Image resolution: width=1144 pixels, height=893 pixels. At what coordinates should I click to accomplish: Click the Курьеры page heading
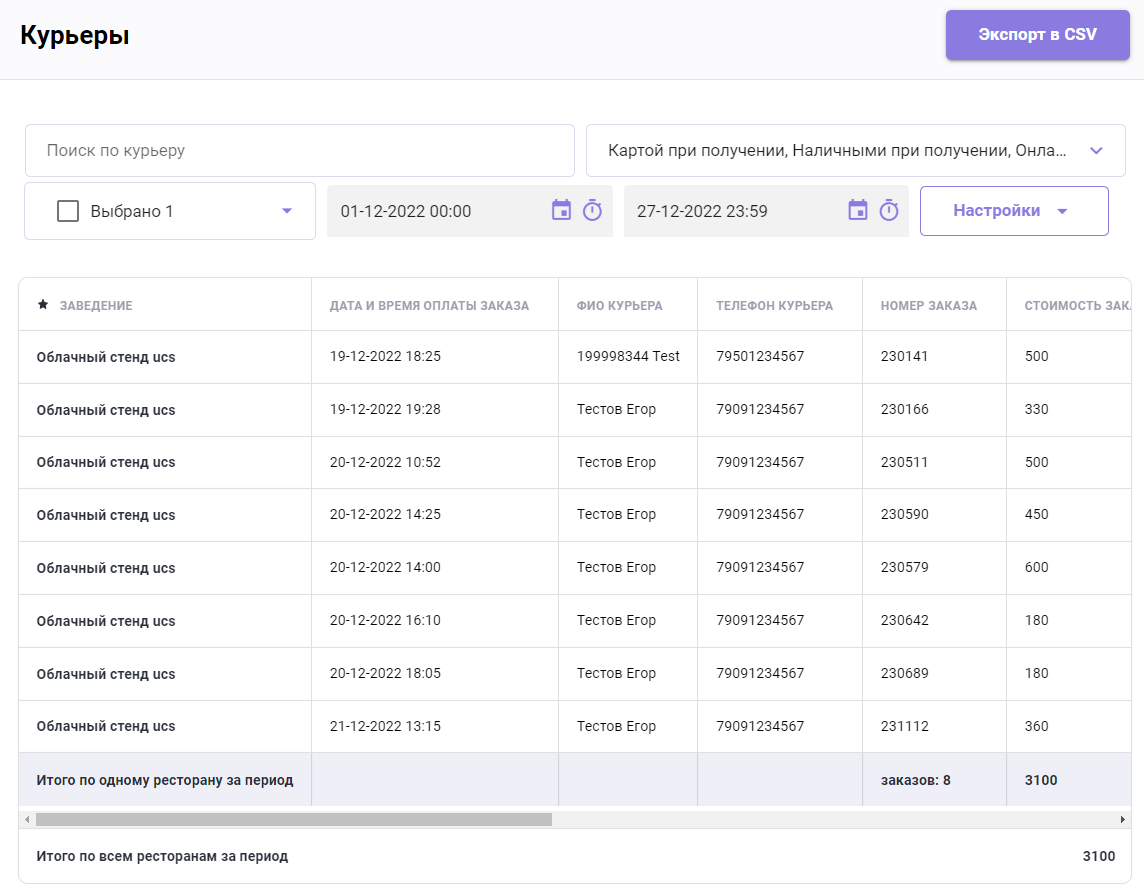[x=74, y=35]
